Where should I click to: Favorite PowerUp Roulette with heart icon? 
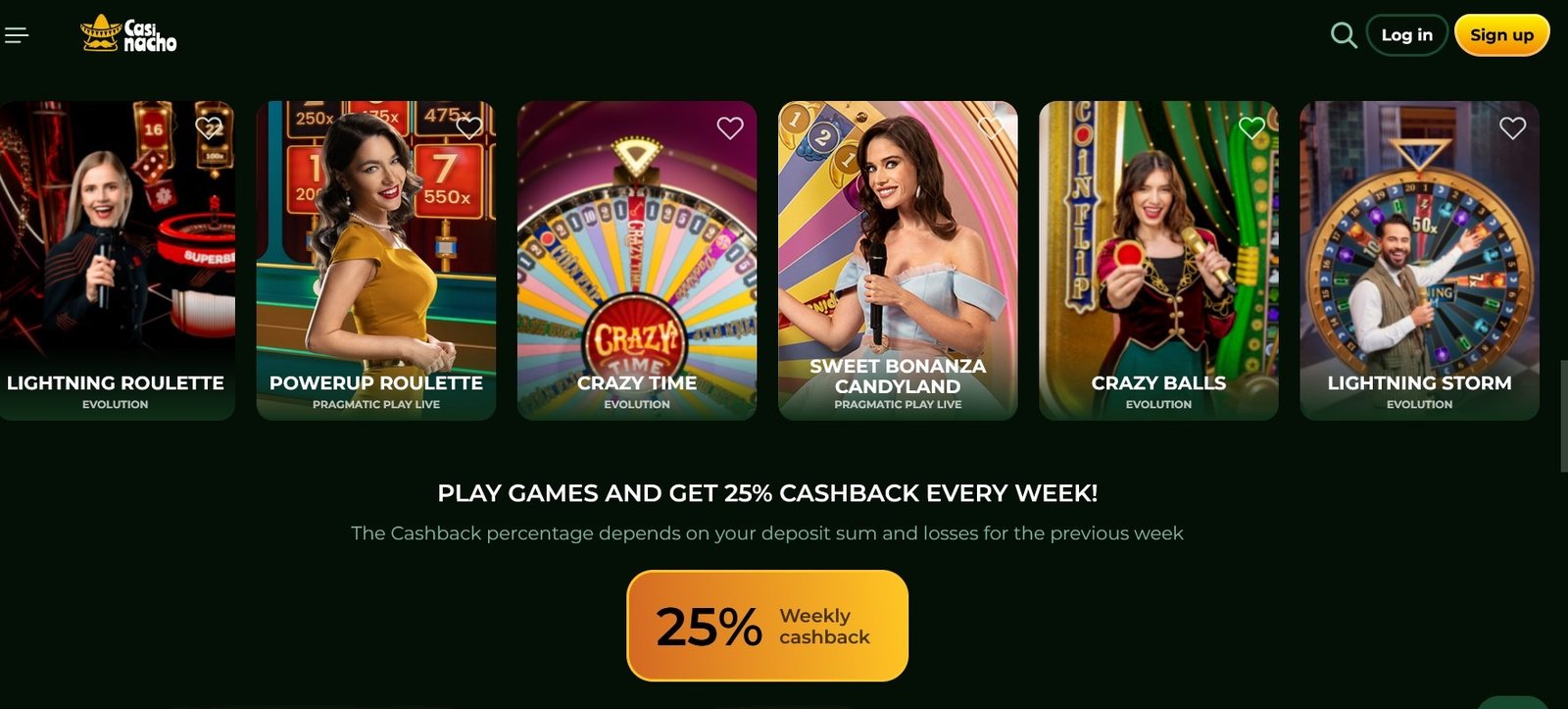(469, 127)
